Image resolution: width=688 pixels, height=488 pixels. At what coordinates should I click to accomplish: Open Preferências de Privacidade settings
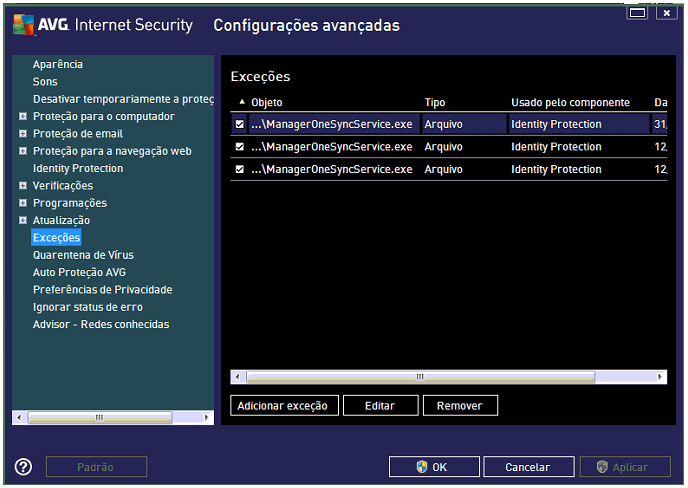(102, 290)
